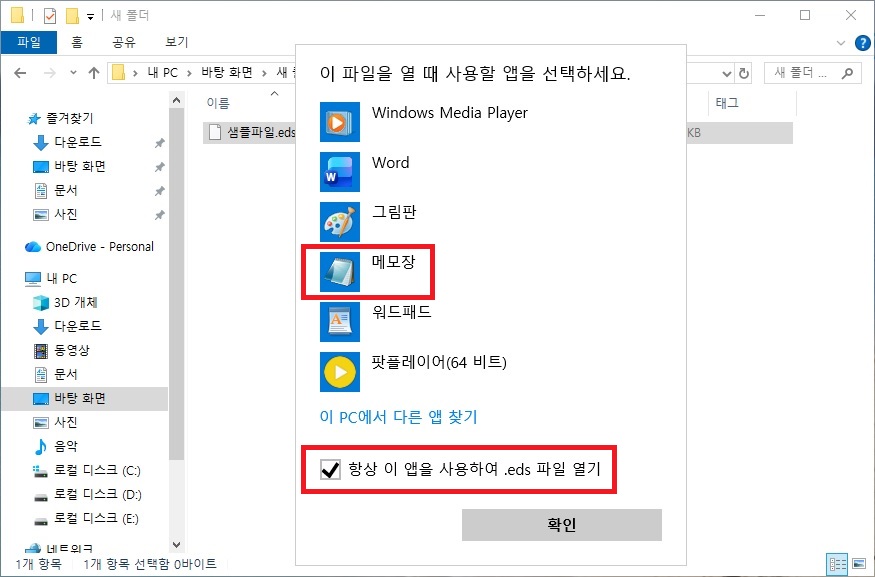The height and width of the screenshot is (577, 875).
Task: Open 바탕 화면 under 즐겨찾기
Action: pyautogui.click(x=79, y=166)
